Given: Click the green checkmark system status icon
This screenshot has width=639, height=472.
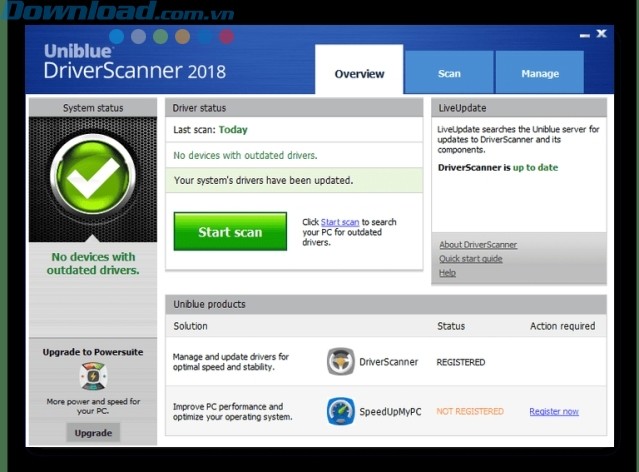Looking at the screenshot, I should point(93,176).
